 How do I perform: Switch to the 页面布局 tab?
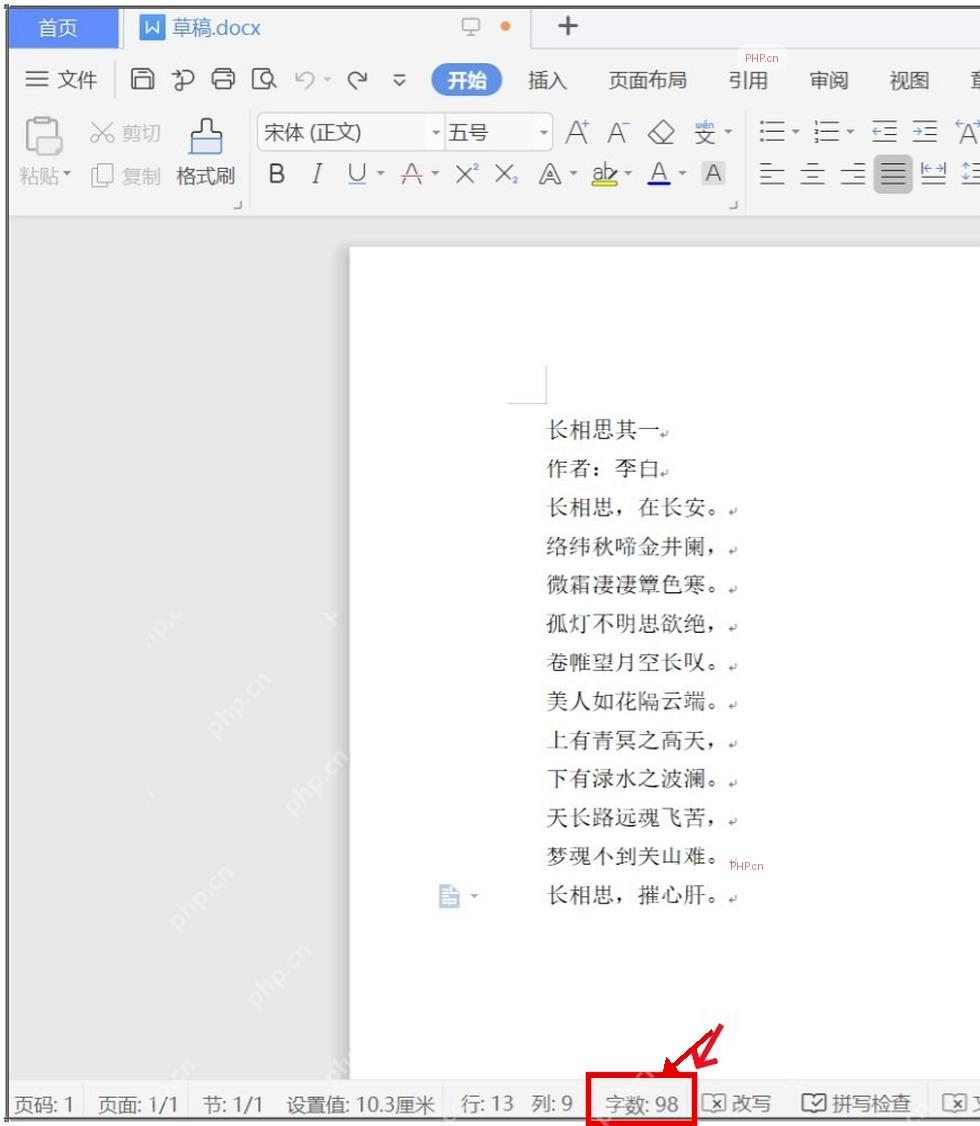coord(648,80)
